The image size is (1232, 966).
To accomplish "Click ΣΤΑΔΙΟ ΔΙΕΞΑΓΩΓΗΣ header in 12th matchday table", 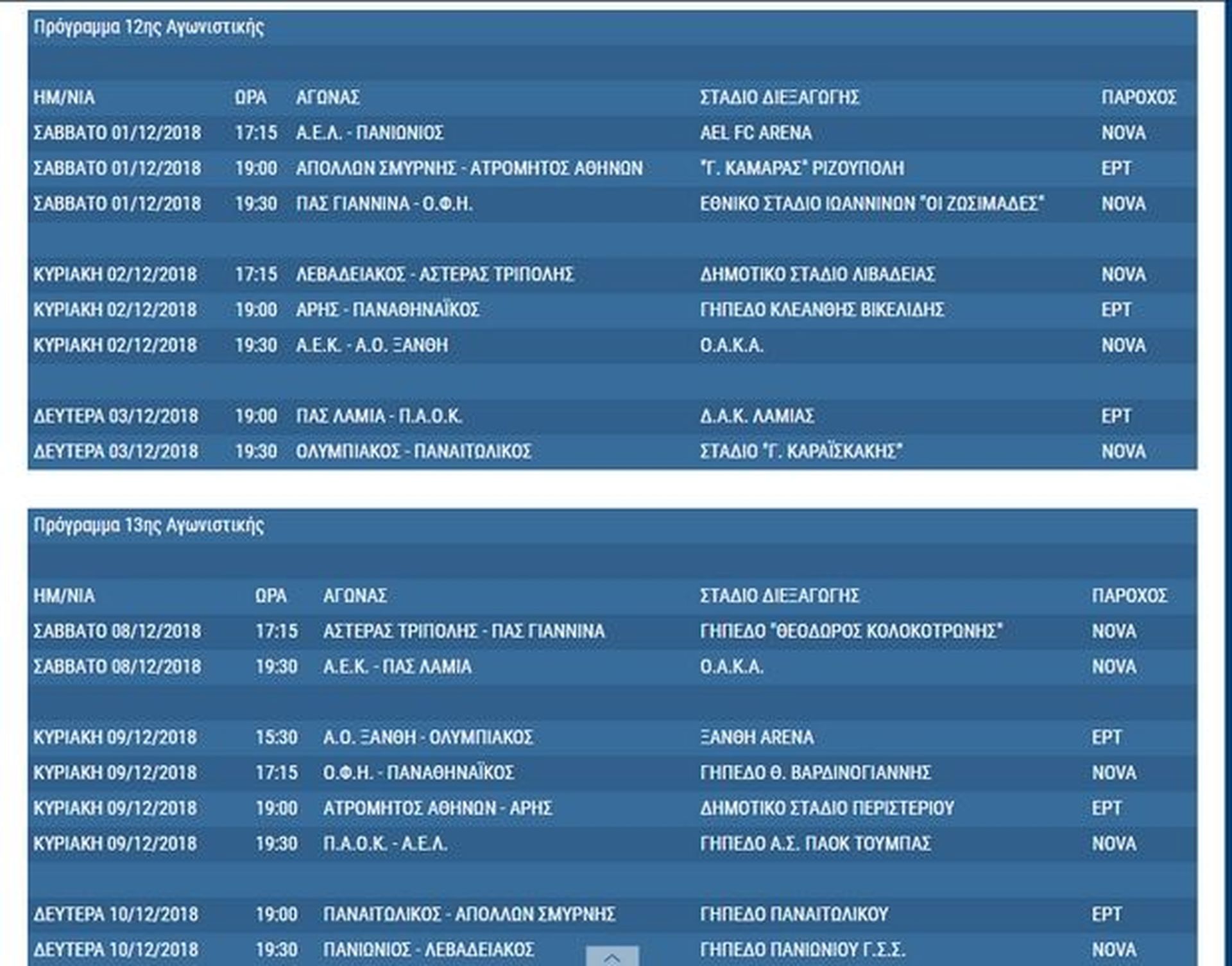I will (780, 98).
